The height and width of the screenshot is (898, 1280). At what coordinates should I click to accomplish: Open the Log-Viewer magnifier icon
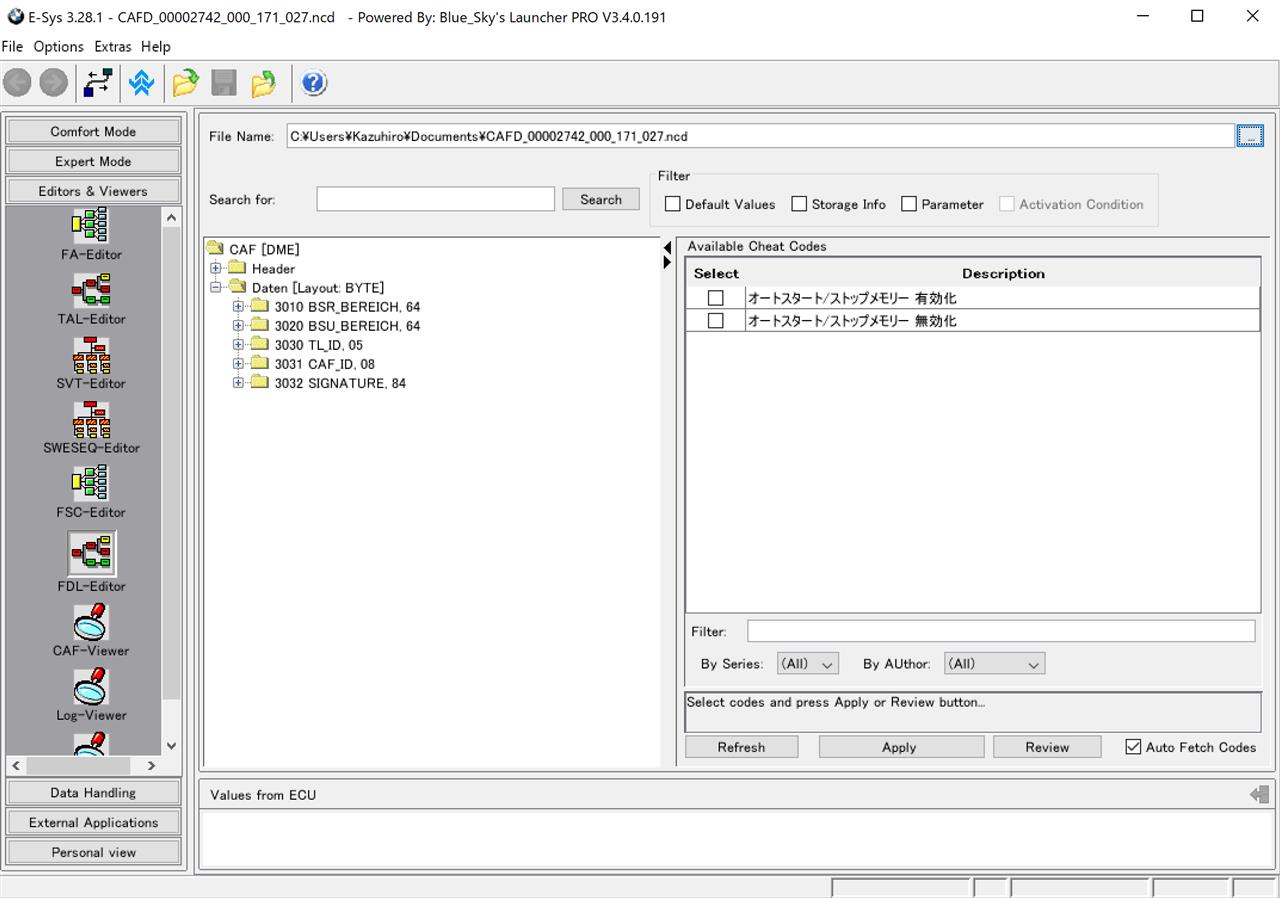(x=91, y=687)
